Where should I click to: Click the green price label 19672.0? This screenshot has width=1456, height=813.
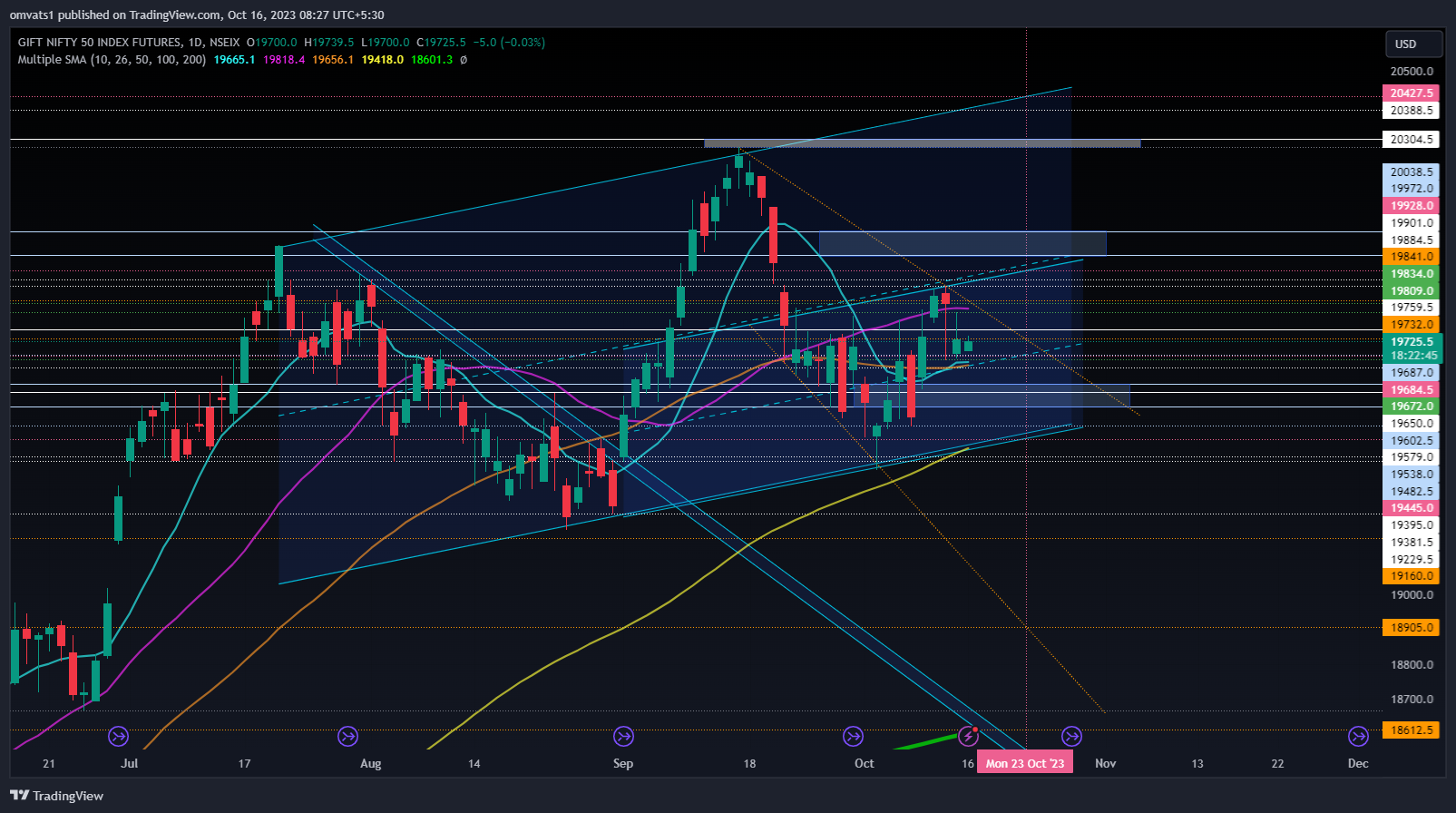(1412, 406)
